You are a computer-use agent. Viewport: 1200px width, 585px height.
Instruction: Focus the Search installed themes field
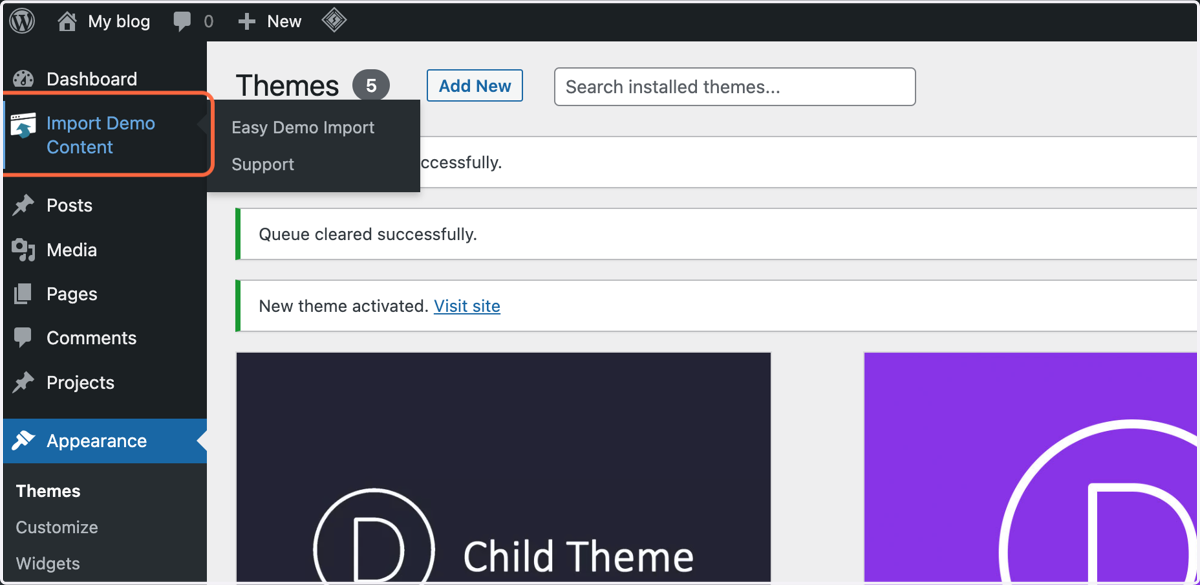pos(735,87)
